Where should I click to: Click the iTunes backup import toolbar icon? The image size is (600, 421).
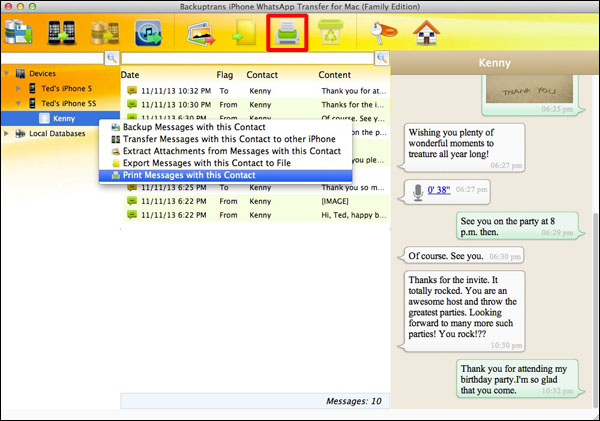[148, 33]
